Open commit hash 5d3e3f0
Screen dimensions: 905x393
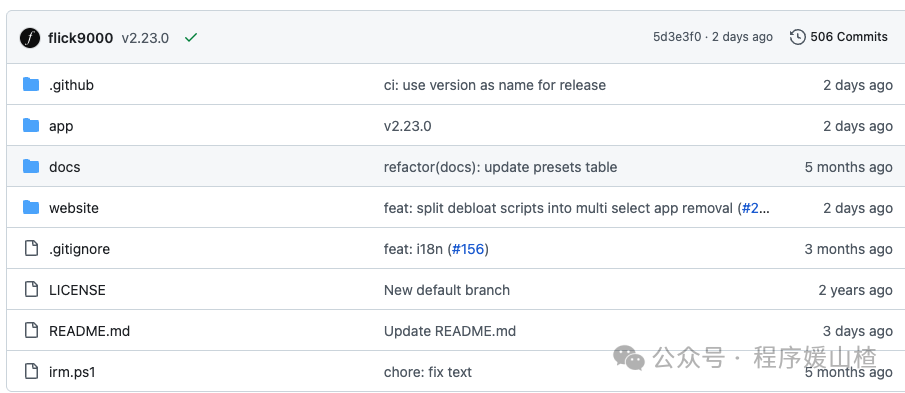coord(676,37)
